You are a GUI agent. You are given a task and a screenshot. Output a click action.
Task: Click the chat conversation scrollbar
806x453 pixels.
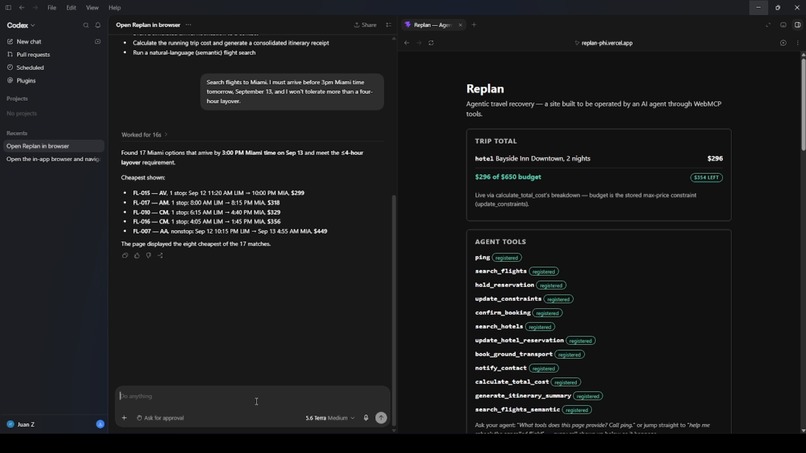394,309
